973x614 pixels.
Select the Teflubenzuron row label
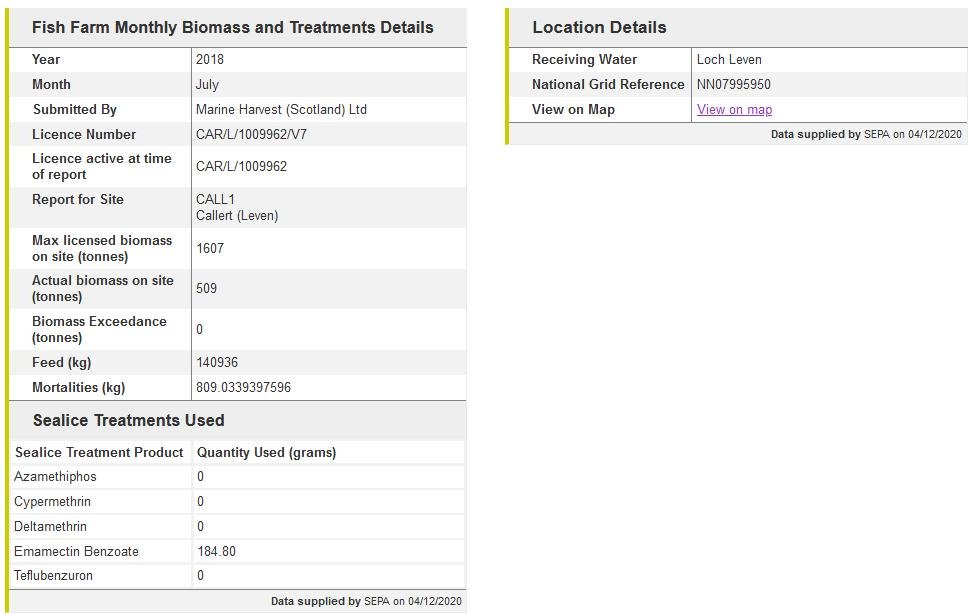pos(52,576)
